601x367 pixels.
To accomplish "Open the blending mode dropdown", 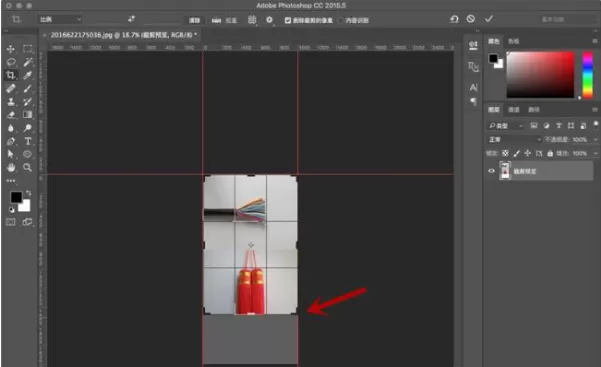I will (514, 139).
